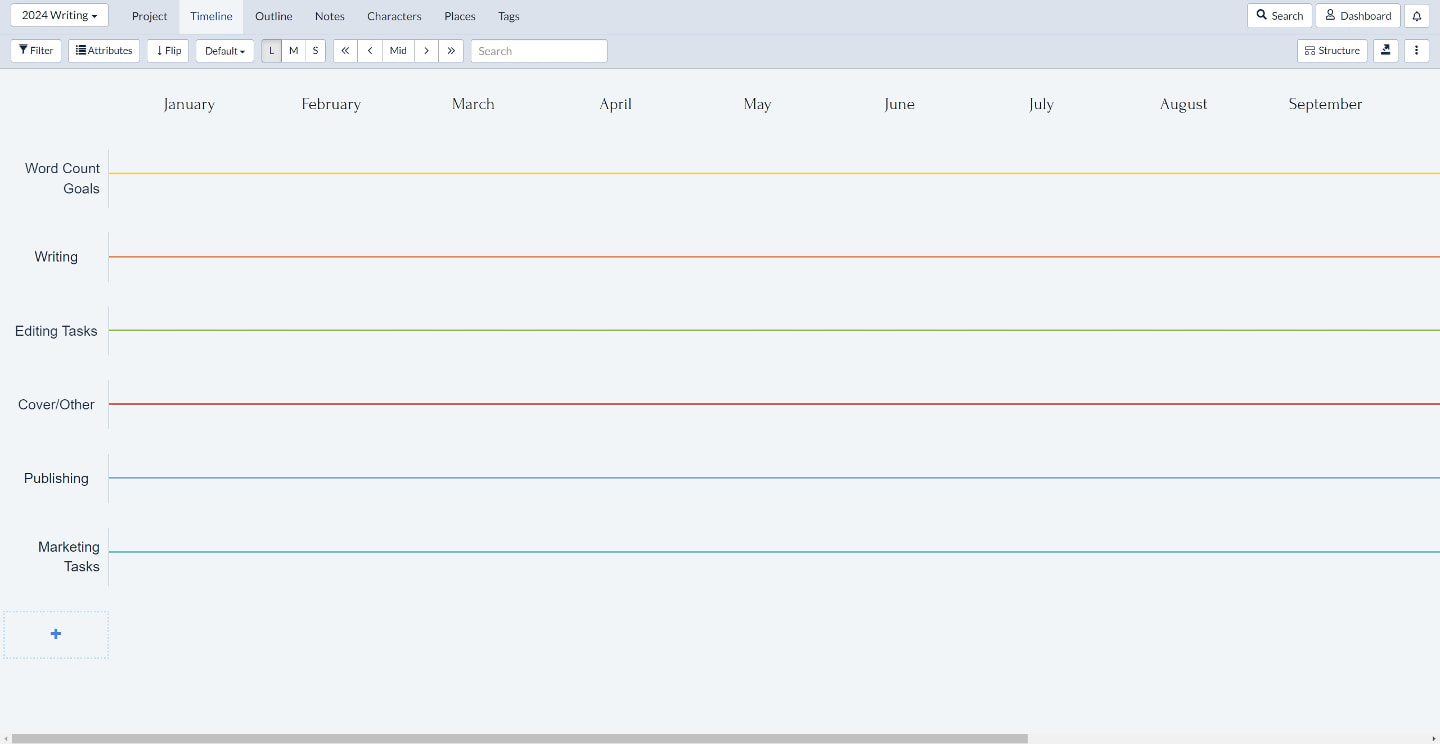Select the April chapter heading
The width and height of the screenshot is (1440, 744).
(x=615, y=104)
